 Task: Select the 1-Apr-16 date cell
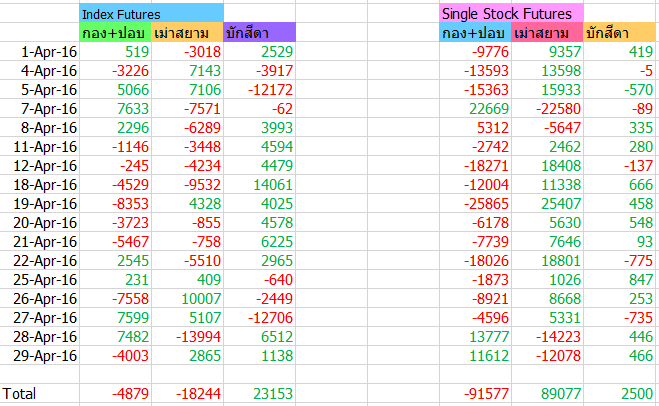tap(40, 51)
